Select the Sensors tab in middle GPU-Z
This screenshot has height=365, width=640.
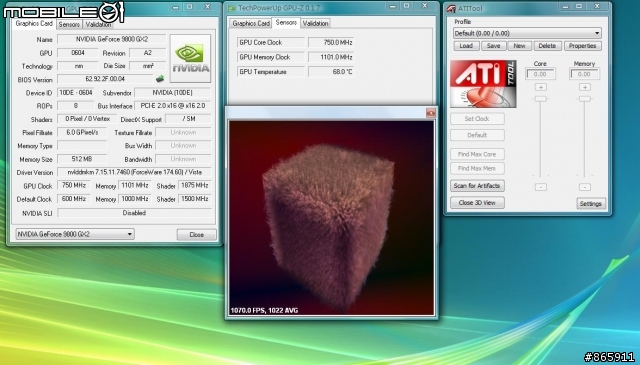click(286, 22)
